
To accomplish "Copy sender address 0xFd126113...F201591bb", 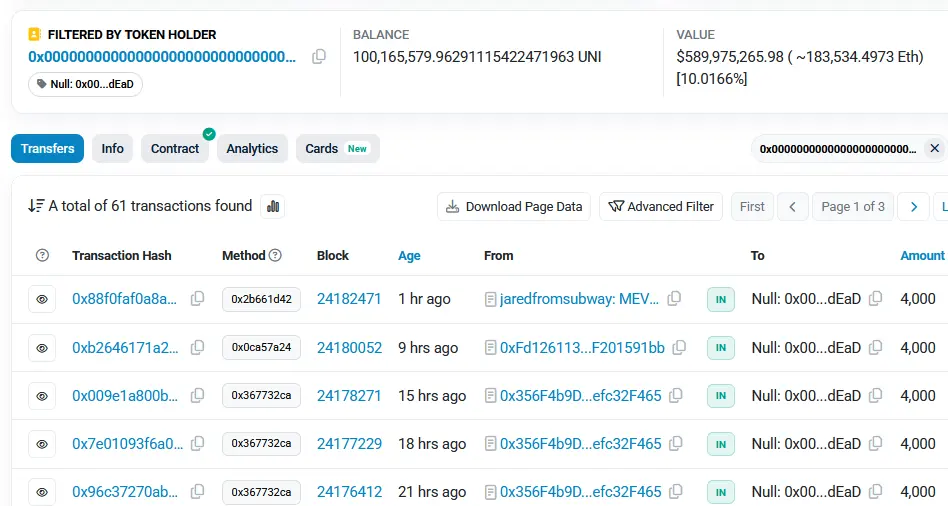I will (679, 348).
